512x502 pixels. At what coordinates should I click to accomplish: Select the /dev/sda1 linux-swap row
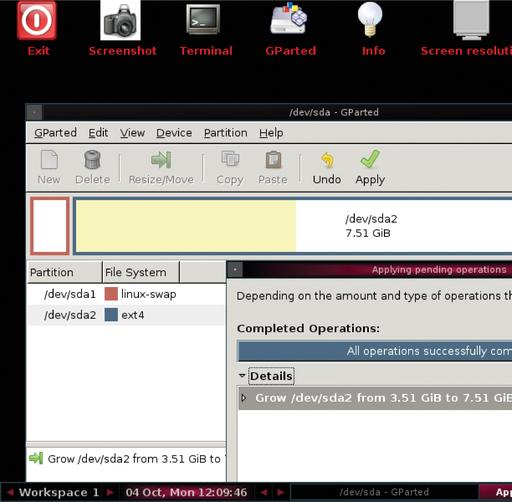pos(126,294)
